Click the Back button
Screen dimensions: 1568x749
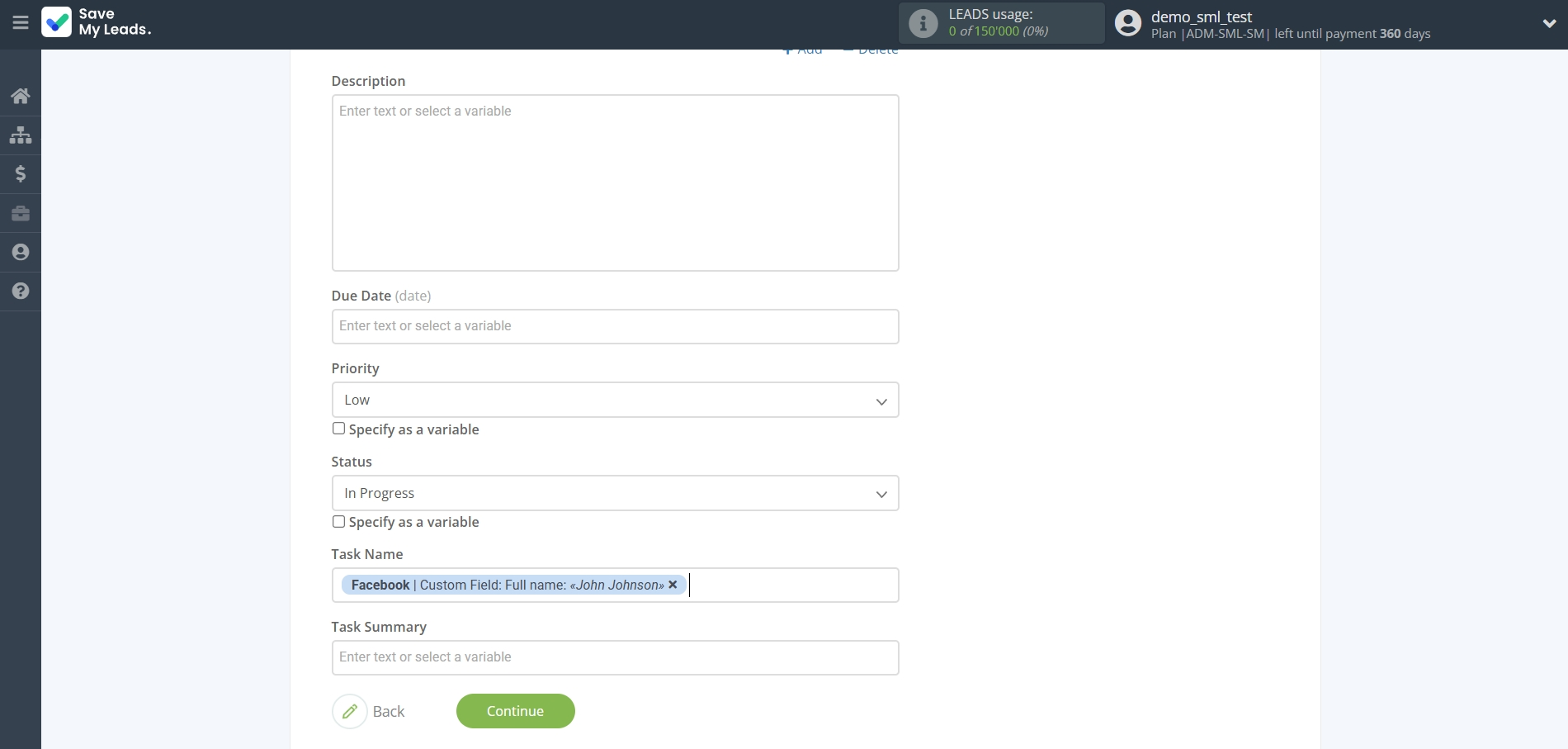coord(369,711)
